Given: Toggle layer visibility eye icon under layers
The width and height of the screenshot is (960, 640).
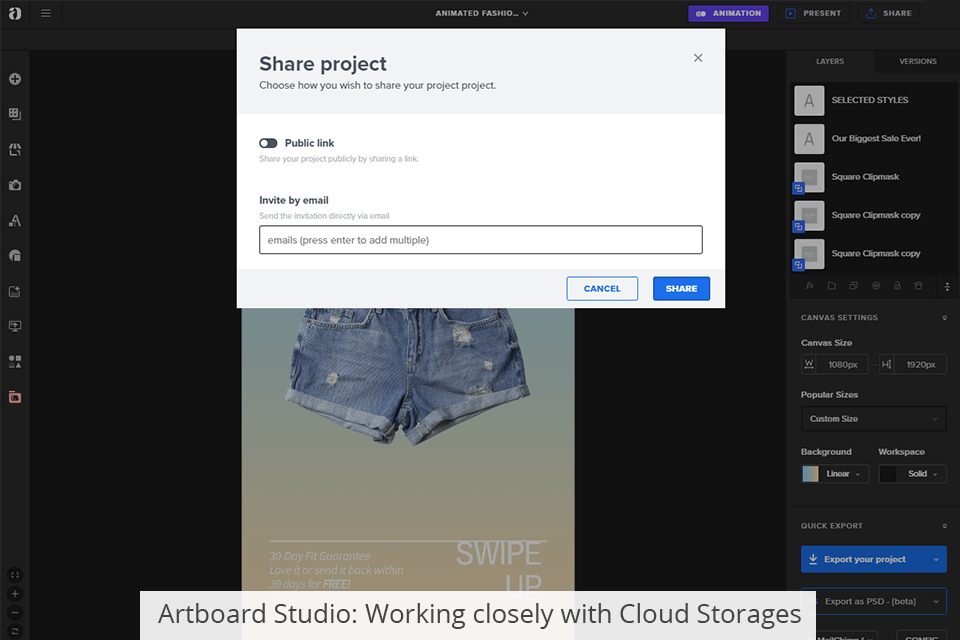Looking at the screenshot, I should point(876,286).
